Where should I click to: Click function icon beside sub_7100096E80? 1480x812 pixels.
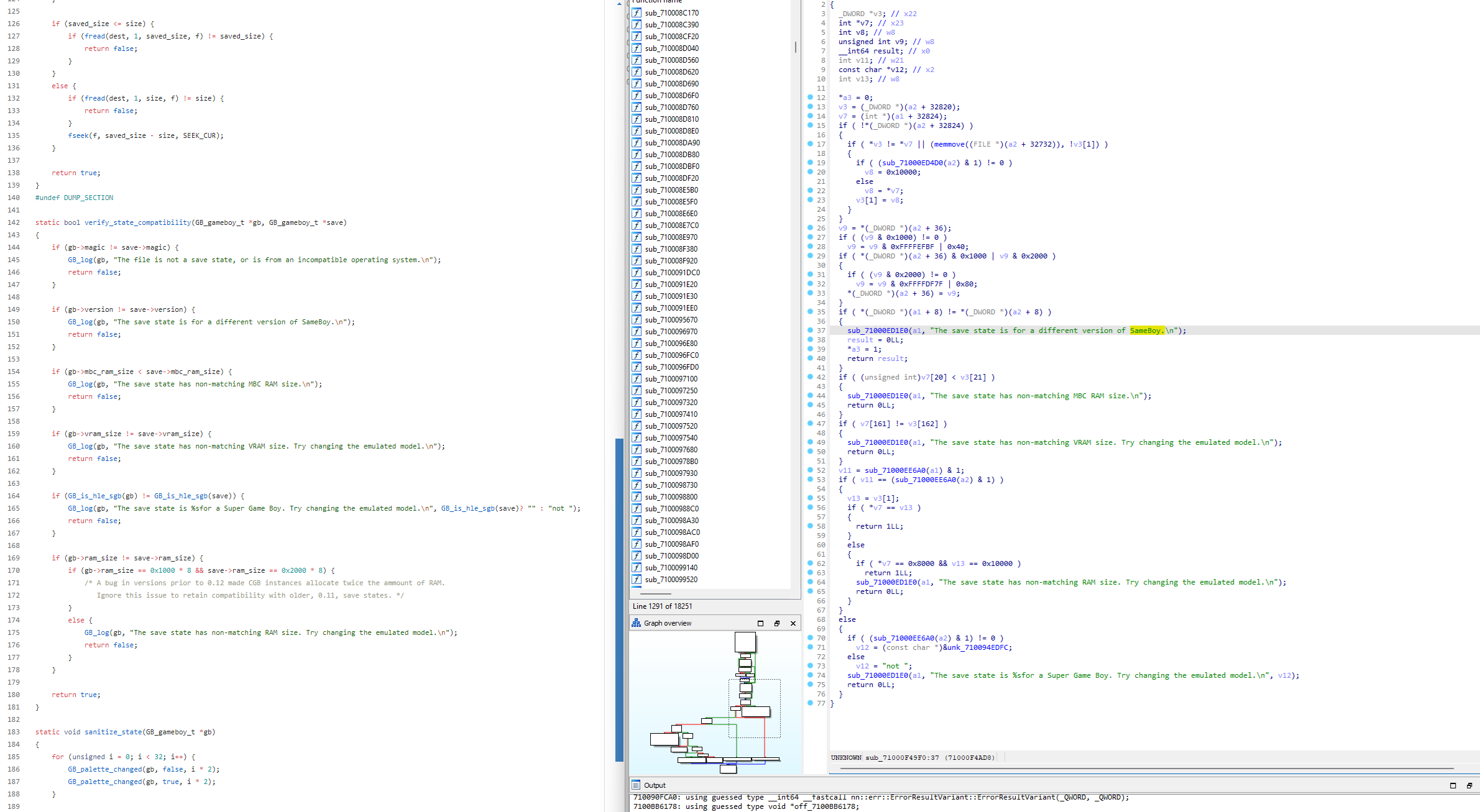coord(637,343)
